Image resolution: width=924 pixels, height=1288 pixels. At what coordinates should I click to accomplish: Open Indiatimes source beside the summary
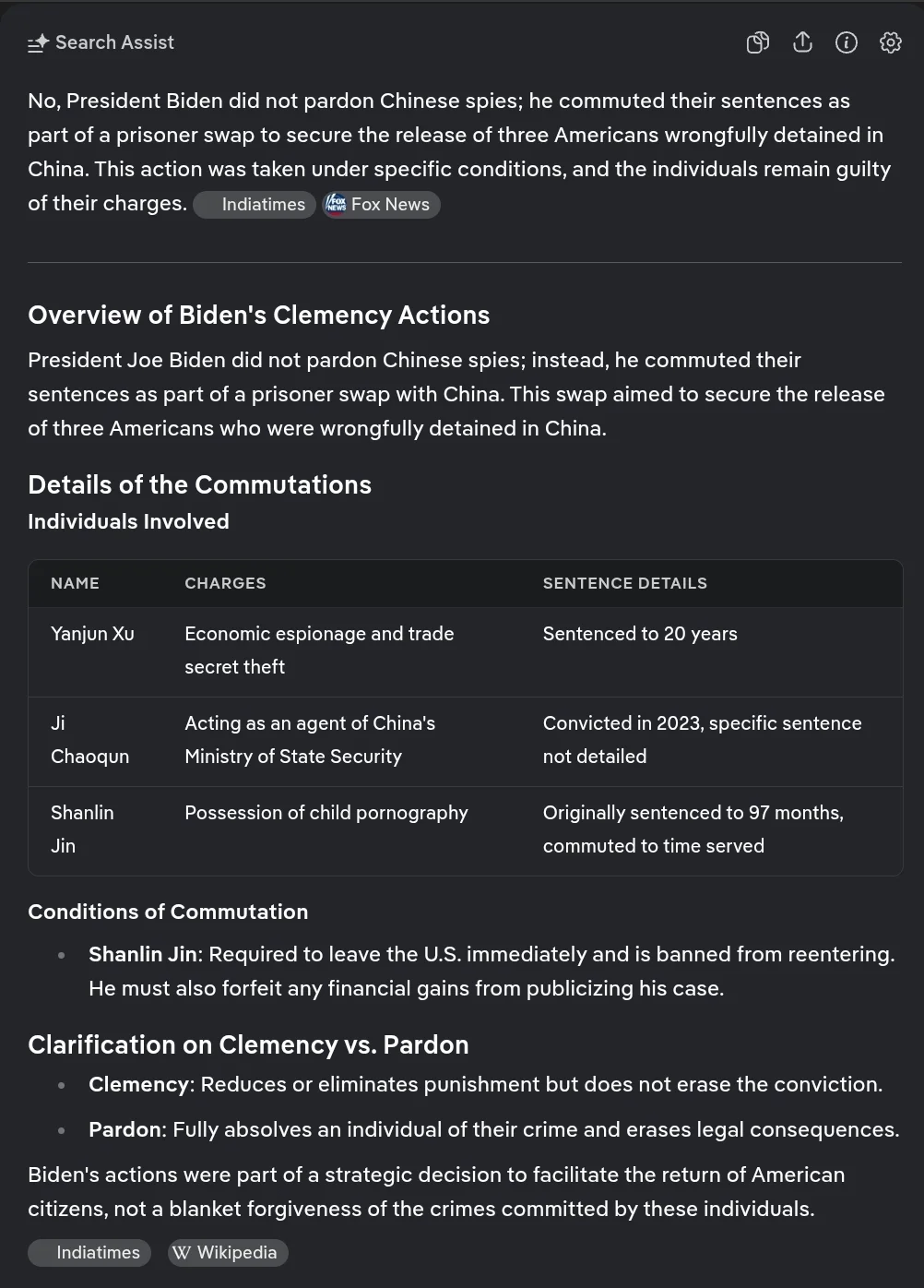pos(255,205)
